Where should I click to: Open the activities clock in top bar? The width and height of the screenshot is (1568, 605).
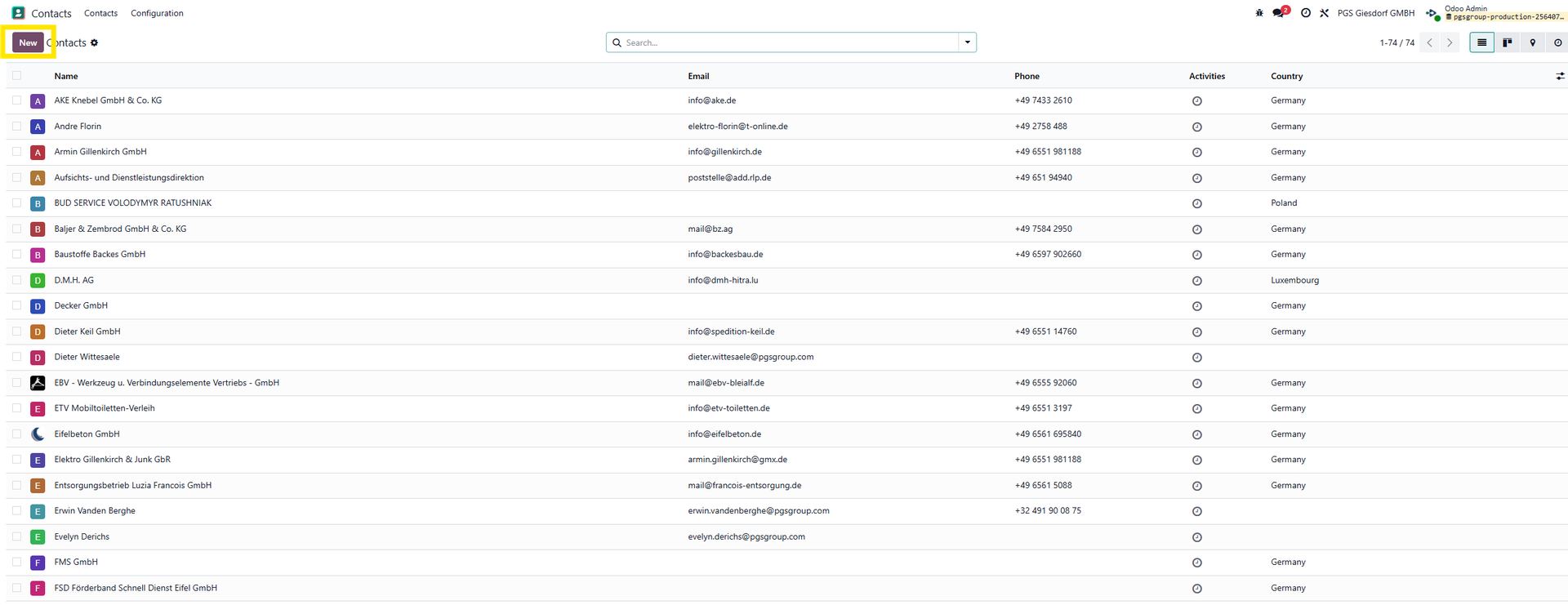(x=1305, y=13)
